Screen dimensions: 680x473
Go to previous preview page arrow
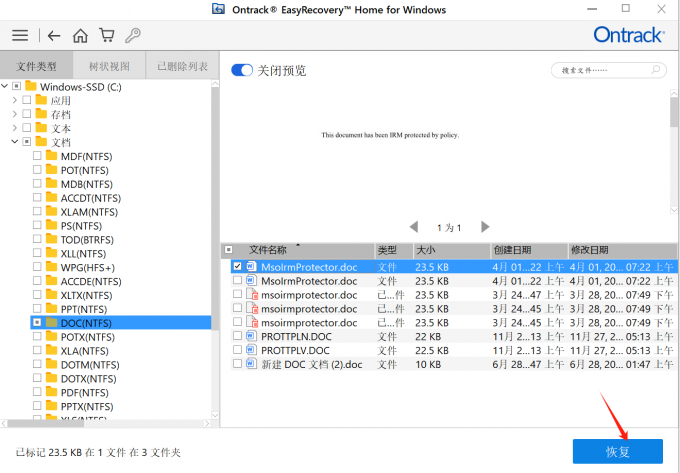tap(414, 227)
